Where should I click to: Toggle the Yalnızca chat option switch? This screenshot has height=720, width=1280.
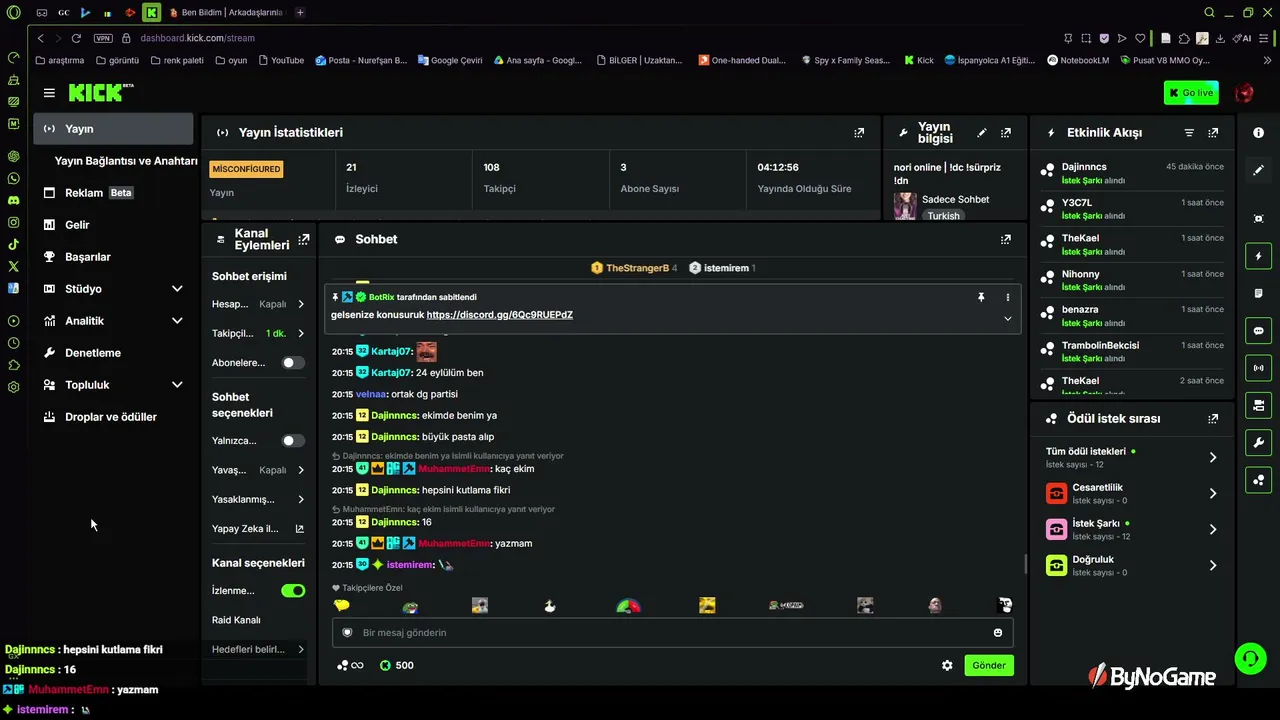click(x=293, y=441)
